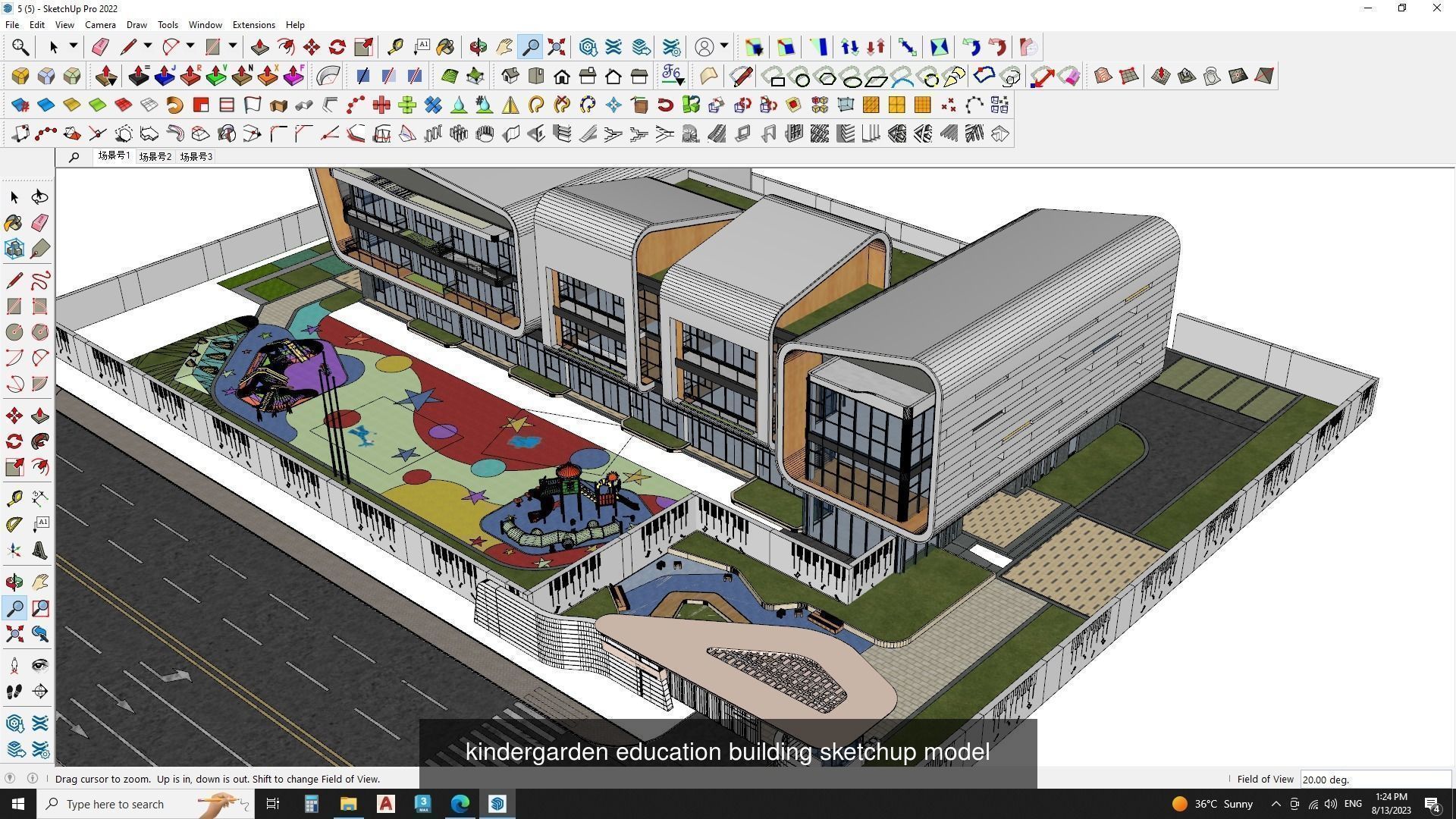Open the Camera menu
The width and height of the screenshot is (1456, 819).
(x=100, y=24)
